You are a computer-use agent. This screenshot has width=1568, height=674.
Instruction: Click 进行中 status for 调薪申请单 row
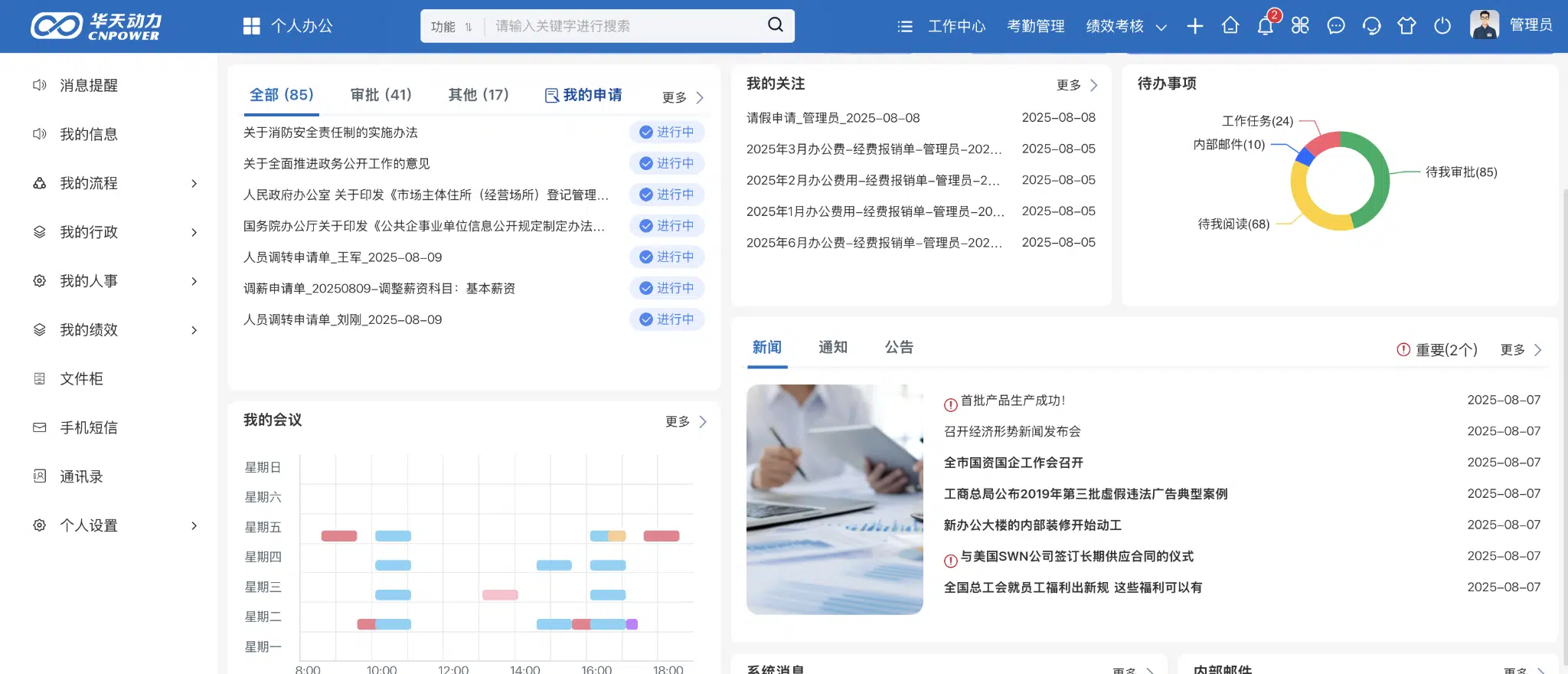(x=667, y=288)
